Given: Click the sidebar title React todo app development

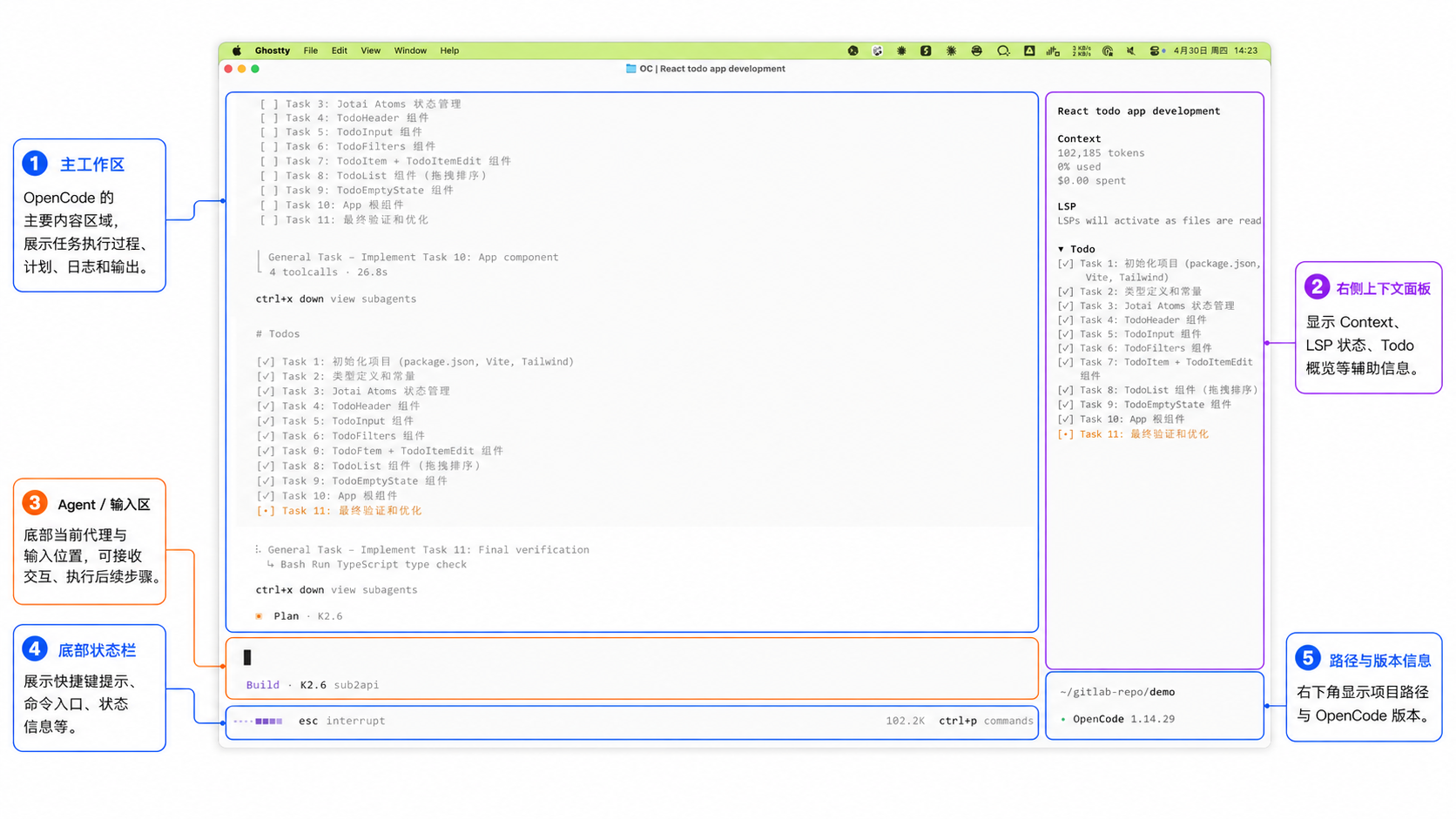Looking at the screenshot, I should click(1138, 111).
